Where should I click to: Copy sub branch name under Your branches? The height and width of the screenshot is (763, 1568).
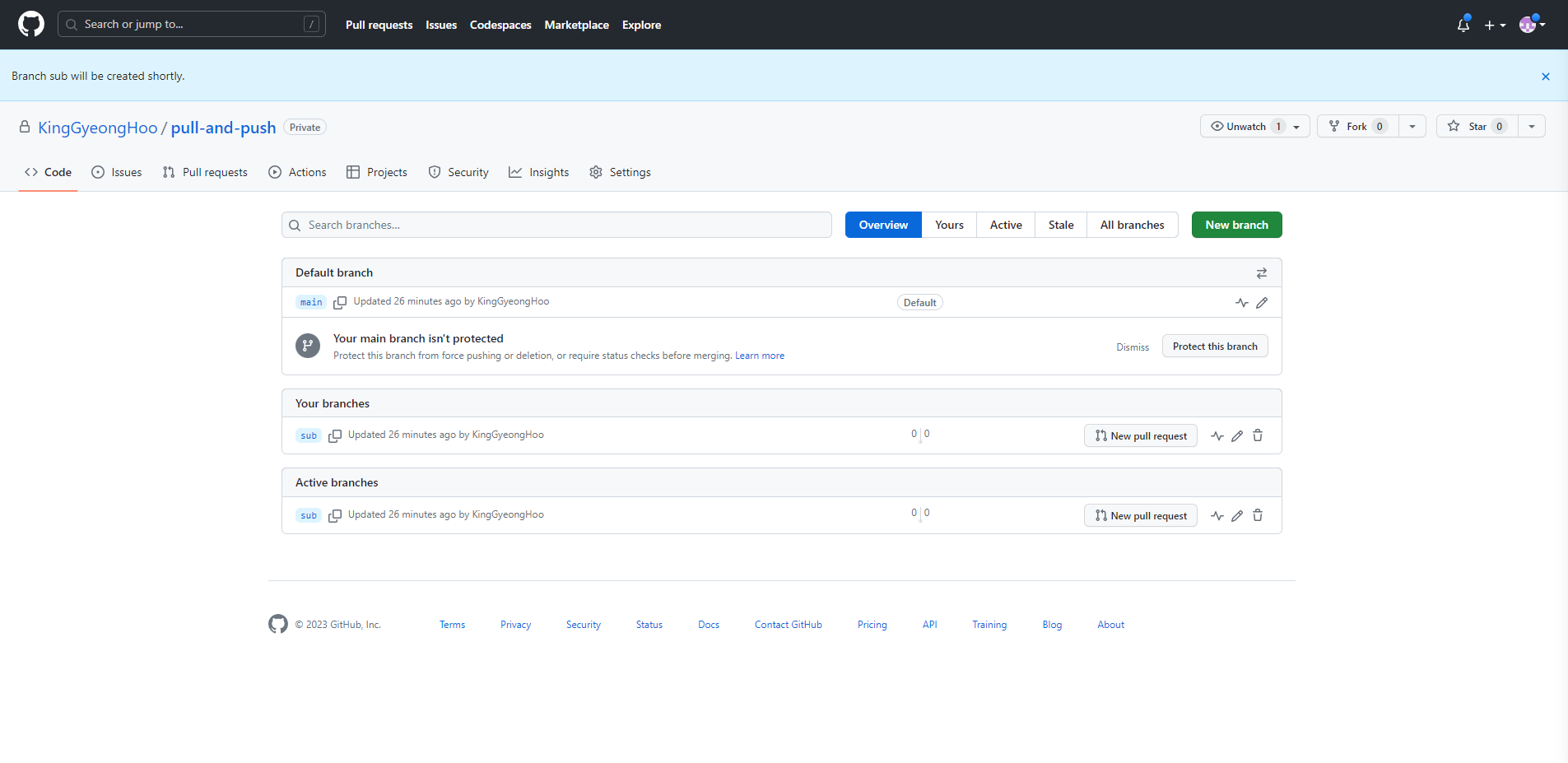pos(335,436)
